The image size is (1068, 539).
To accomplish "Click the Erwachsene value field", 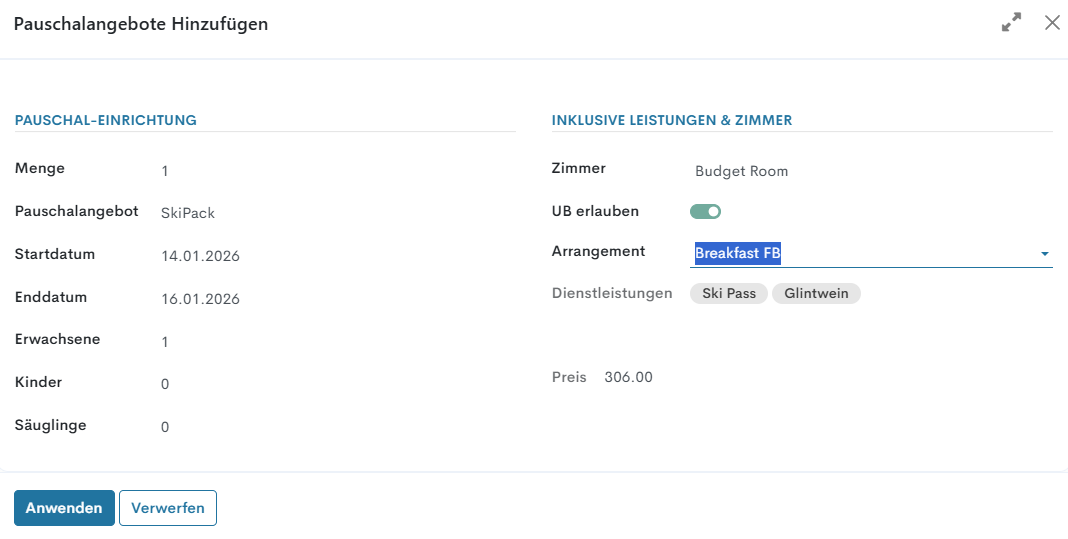I will tap(165, 342).
